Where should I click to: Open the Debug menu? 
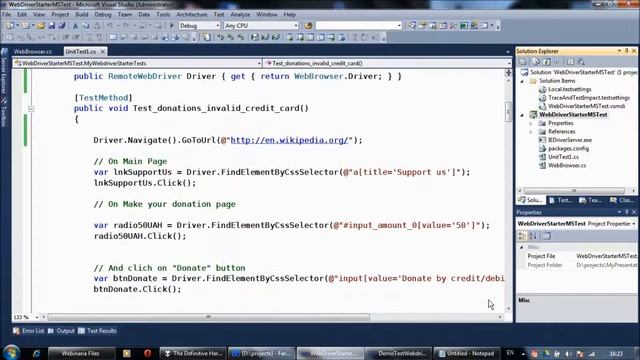[x=103, y=14]
